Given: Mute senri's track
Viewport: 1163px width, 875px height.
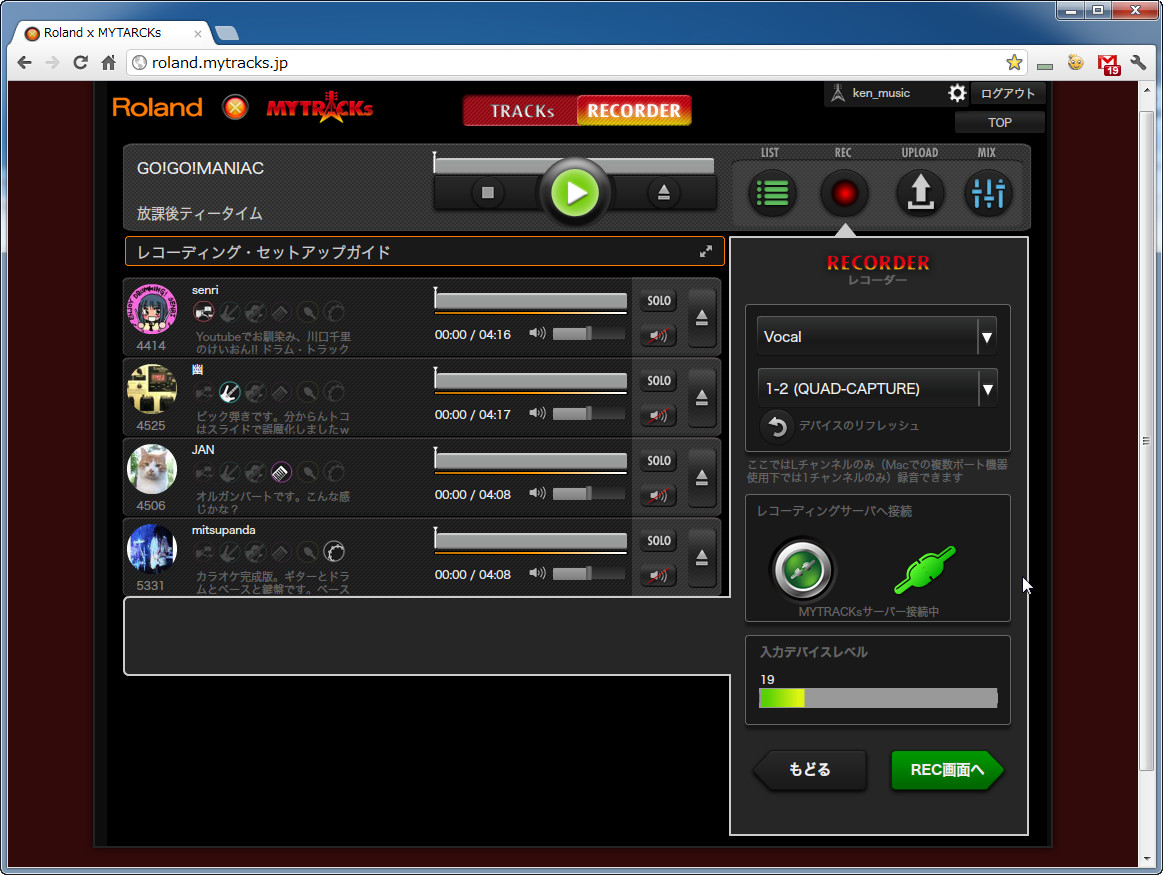Looking at the screenshot, I should pos(659,335).
